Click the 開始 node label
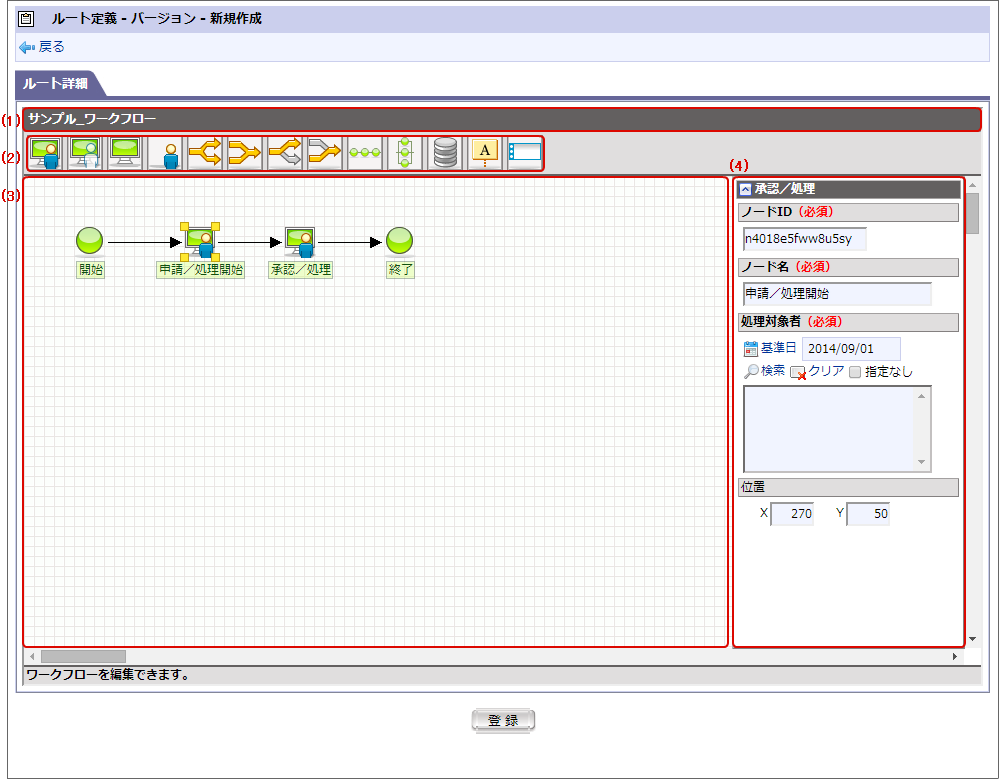The image size is (999, 779). [x=90, y=269]
